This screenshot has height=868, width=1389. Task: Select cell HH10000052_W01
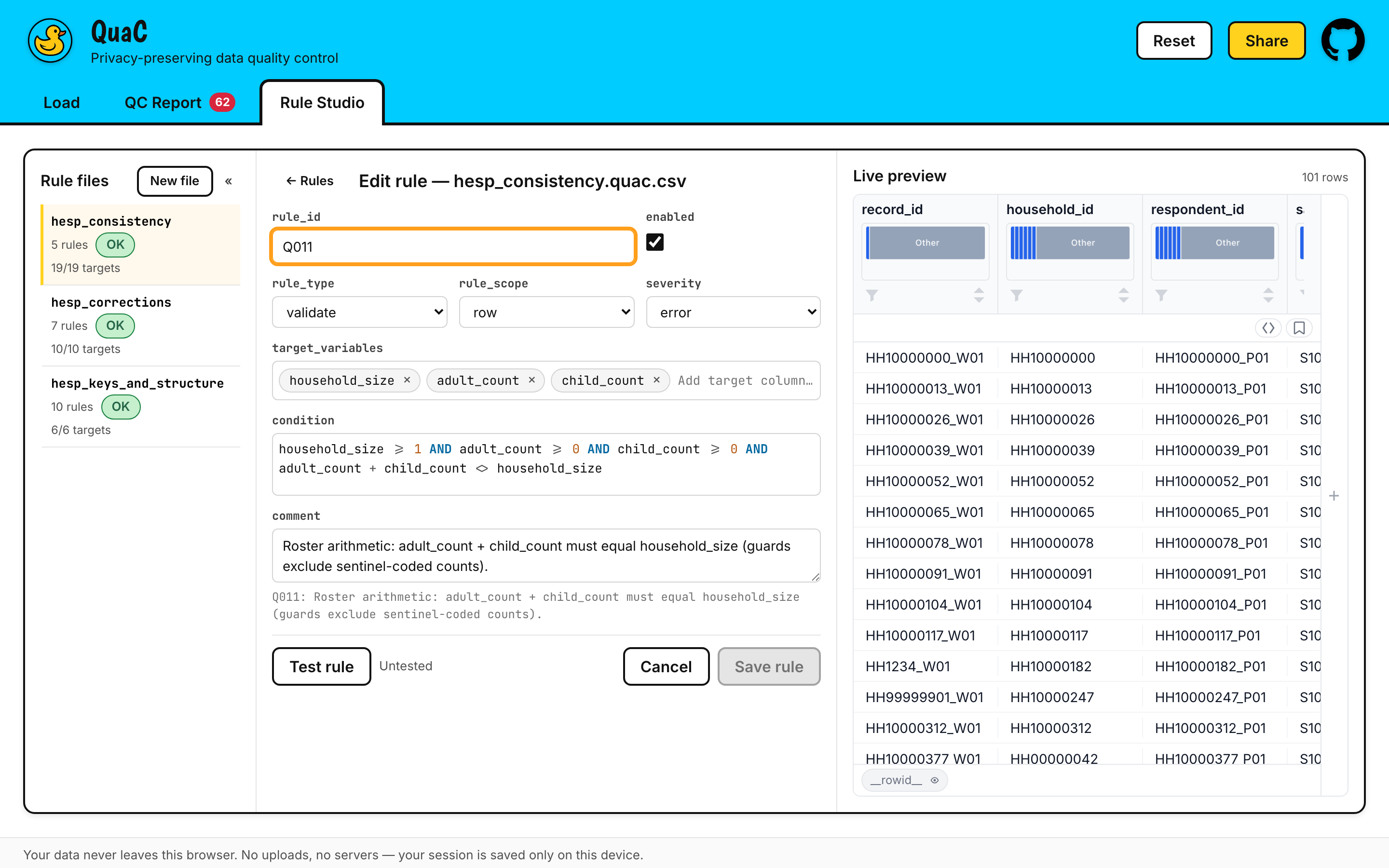tap(924, 482)
